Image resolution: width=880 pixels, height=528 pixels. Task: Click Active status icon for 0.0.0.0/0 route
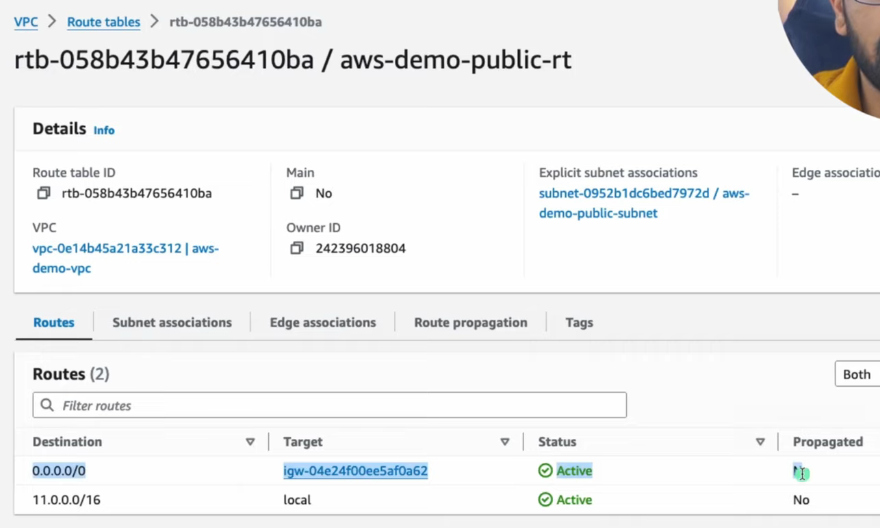(x=545, y=471)
